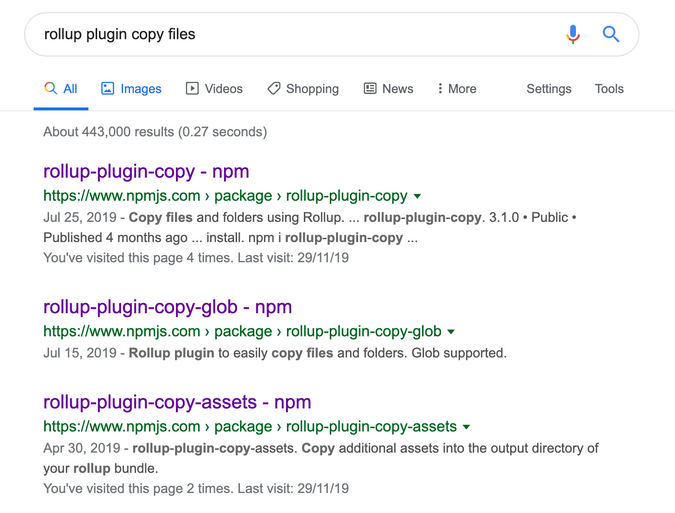The image size is (675, 513).
Task: Expand dropdown arrow after rollup-plugin-copy URL
Action: coord(417,196)
